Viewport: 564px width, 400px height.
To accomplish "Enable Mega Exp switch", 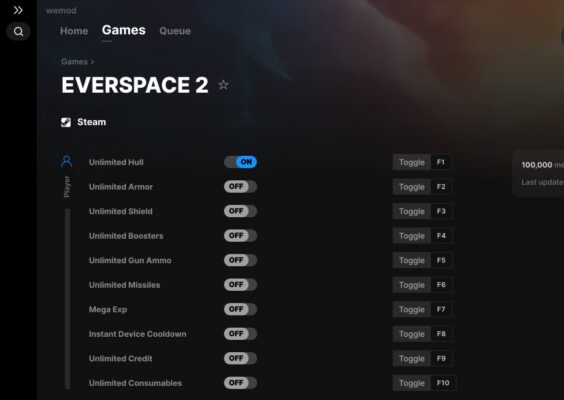I will click(240, 309).
